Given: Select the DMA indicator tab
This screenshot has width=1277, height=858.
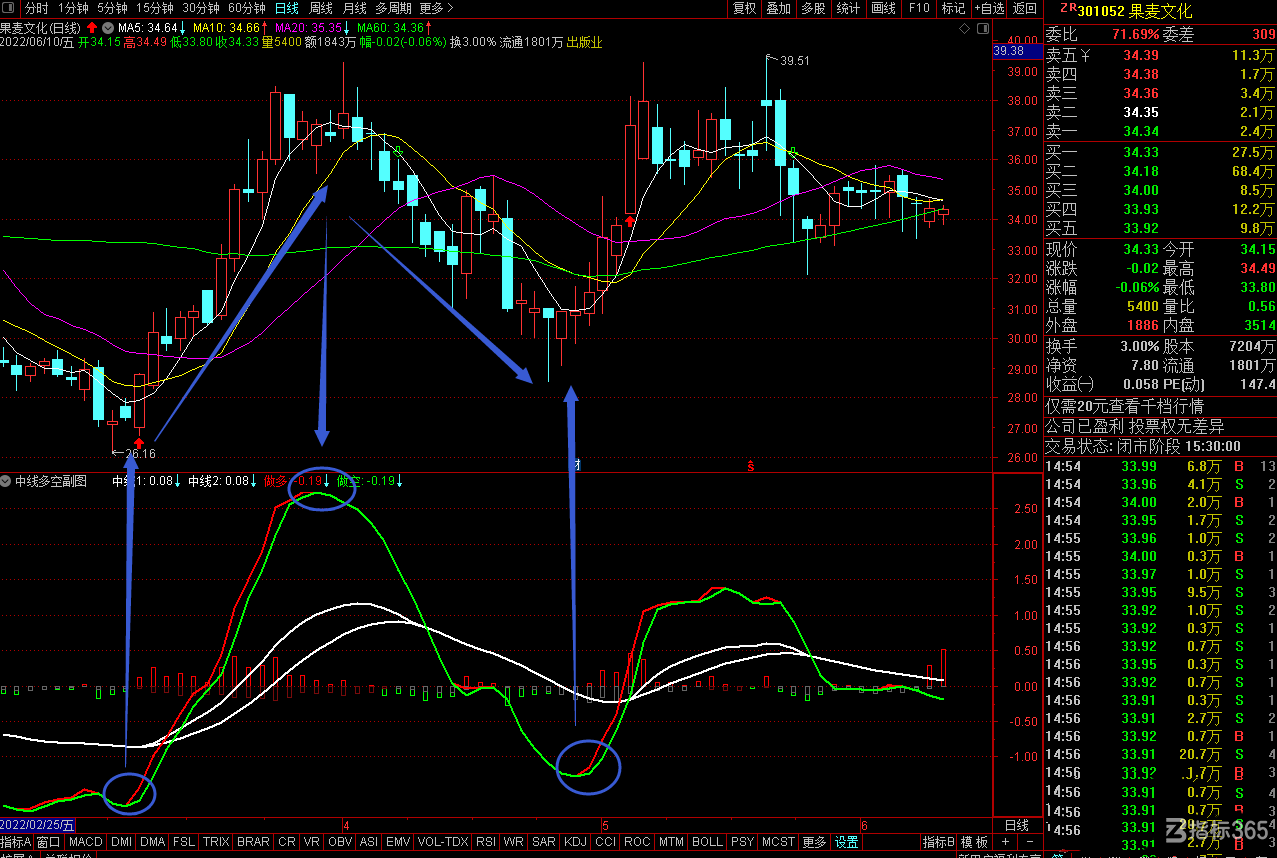Looking at the screenshot, I should (x=153, y=842).
